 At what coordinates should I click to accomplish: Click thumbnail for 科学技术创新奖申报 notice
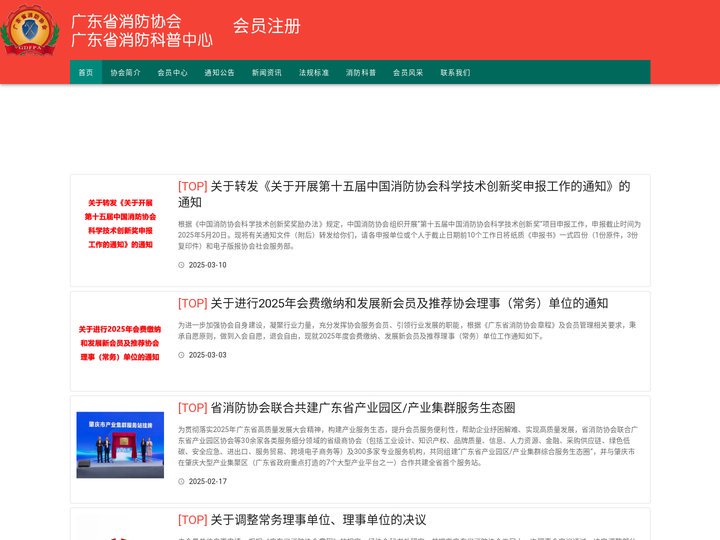[x=120, y=224]
